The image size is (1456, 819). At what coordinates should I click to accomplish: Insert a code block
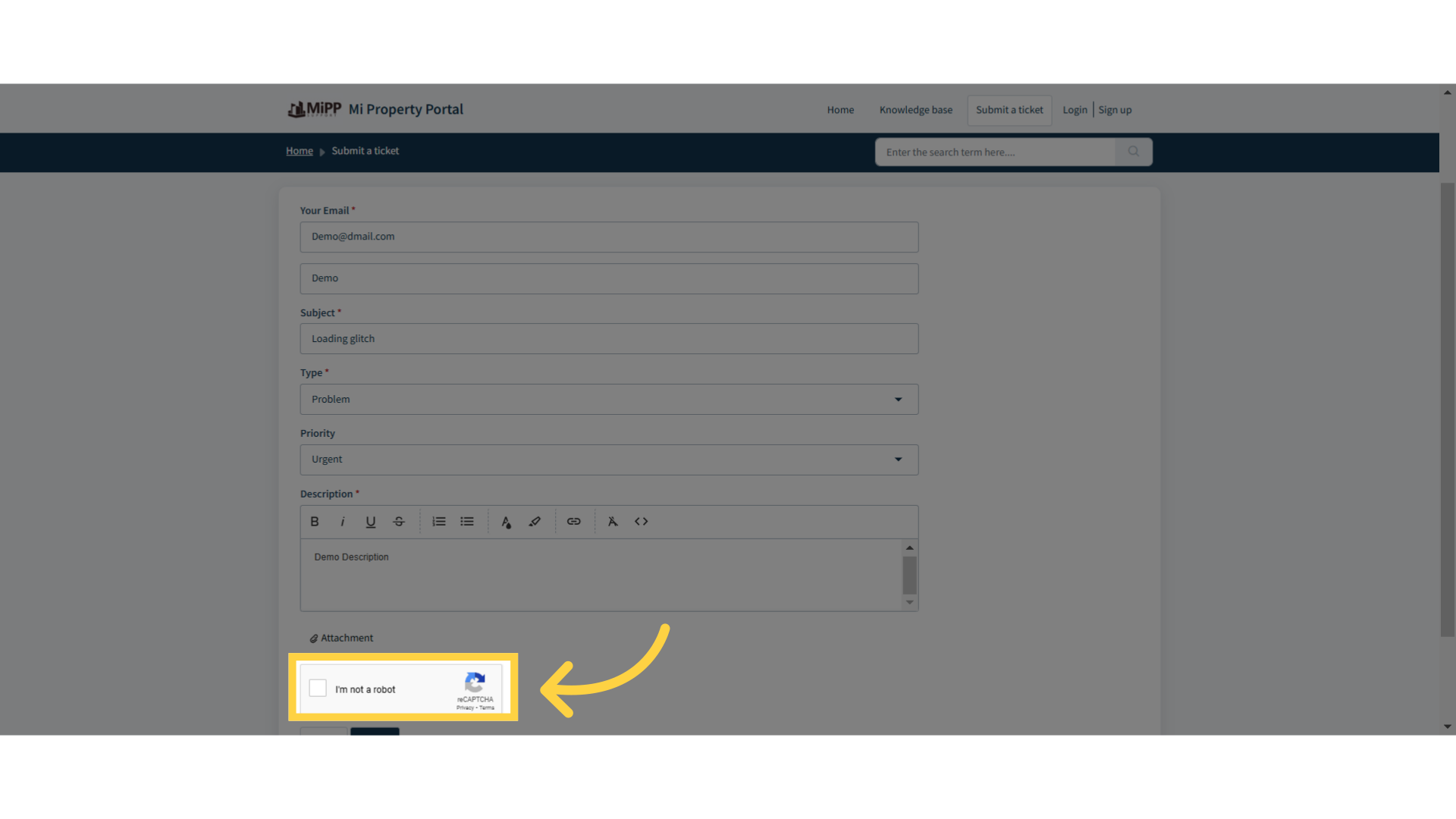[x=642, y=522]
